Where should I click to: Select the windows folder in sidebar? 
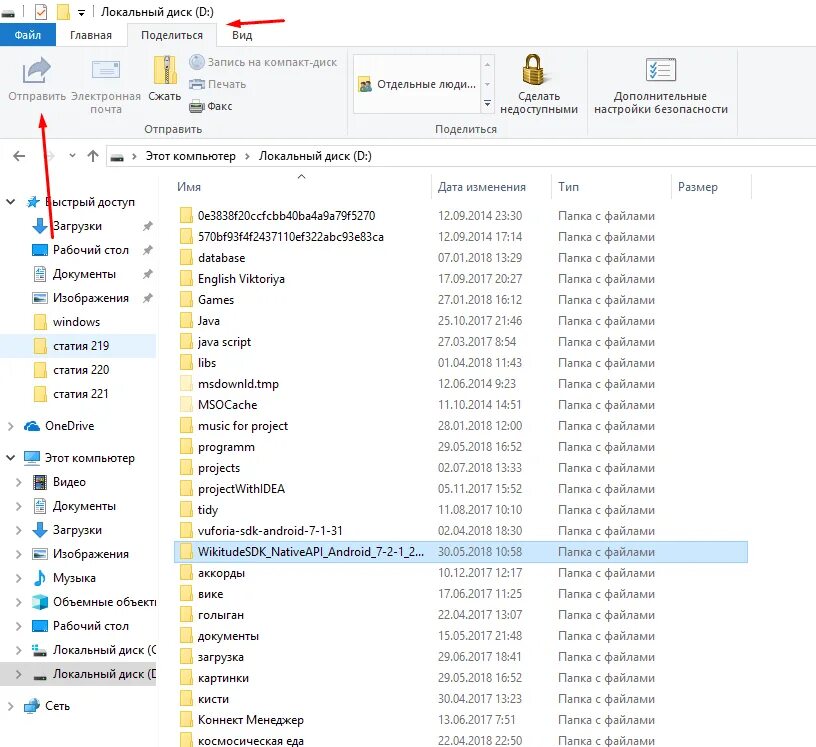(x=76, y=322)
